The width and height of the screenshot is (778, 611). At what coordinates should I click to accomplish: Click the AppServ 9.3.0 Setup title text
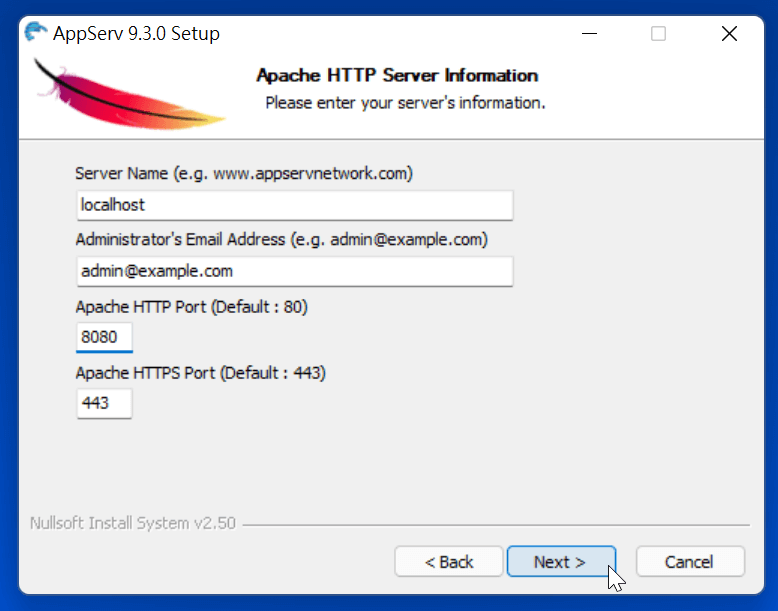tap(136, 34)
